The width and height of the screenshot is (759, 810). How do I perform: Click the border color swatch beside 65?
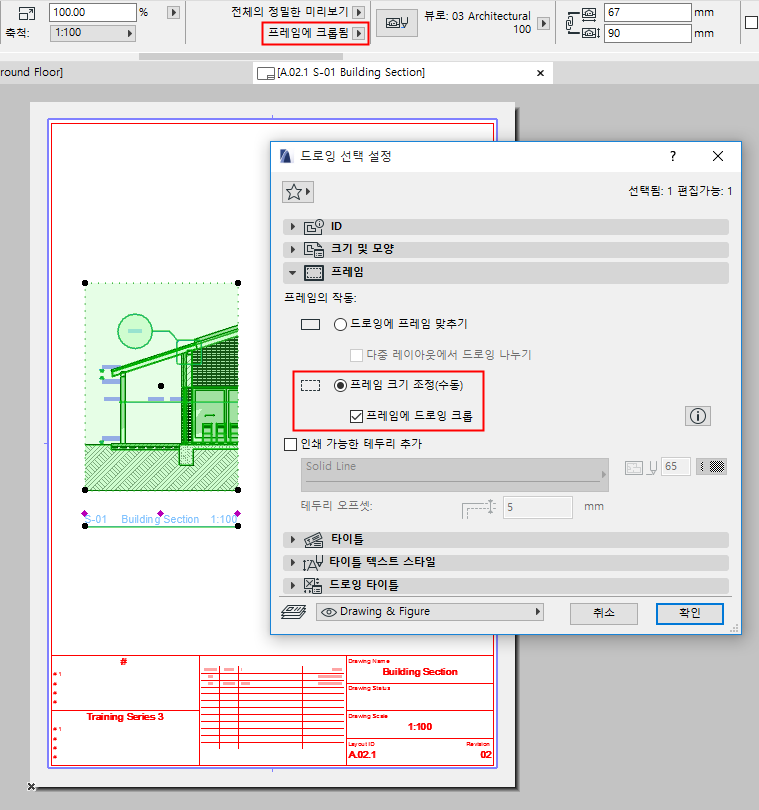[x=711, y=467]
